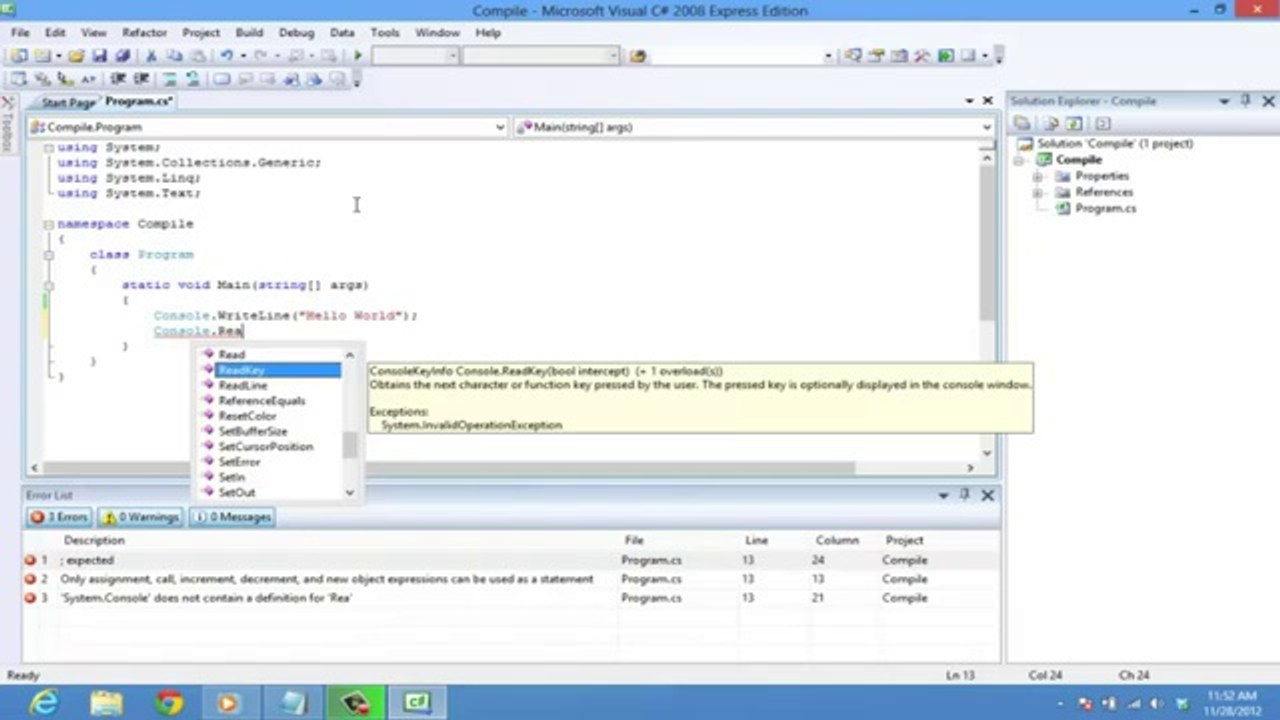Select the '; expected' error row
The image size is (1280, 720).
point(511,560)
